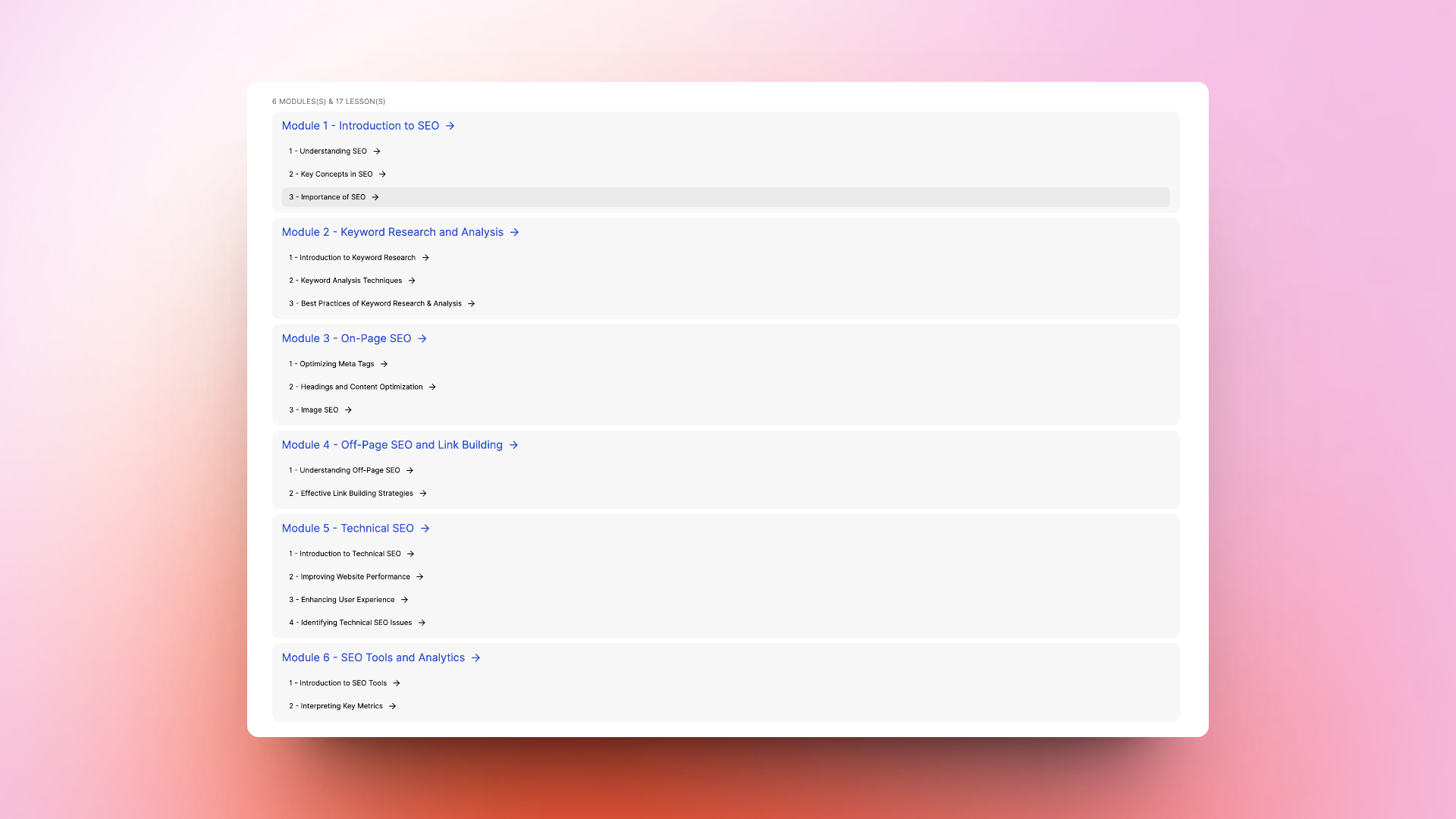Open Module 4 - Off-Page SEO and Link Building

pyautogui.click(x=392, y=445)
